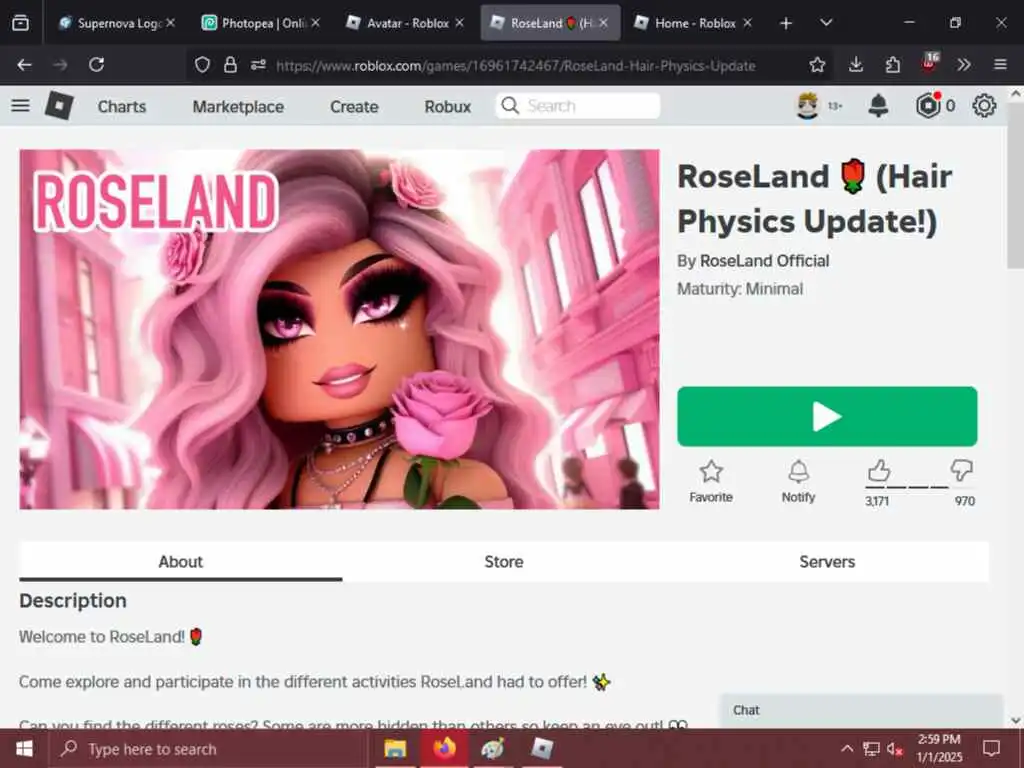This screenshot has height=768, width=1024.
Task: Click the 'Maturity: Minimal' label
Action: click(x=740, y=289)
